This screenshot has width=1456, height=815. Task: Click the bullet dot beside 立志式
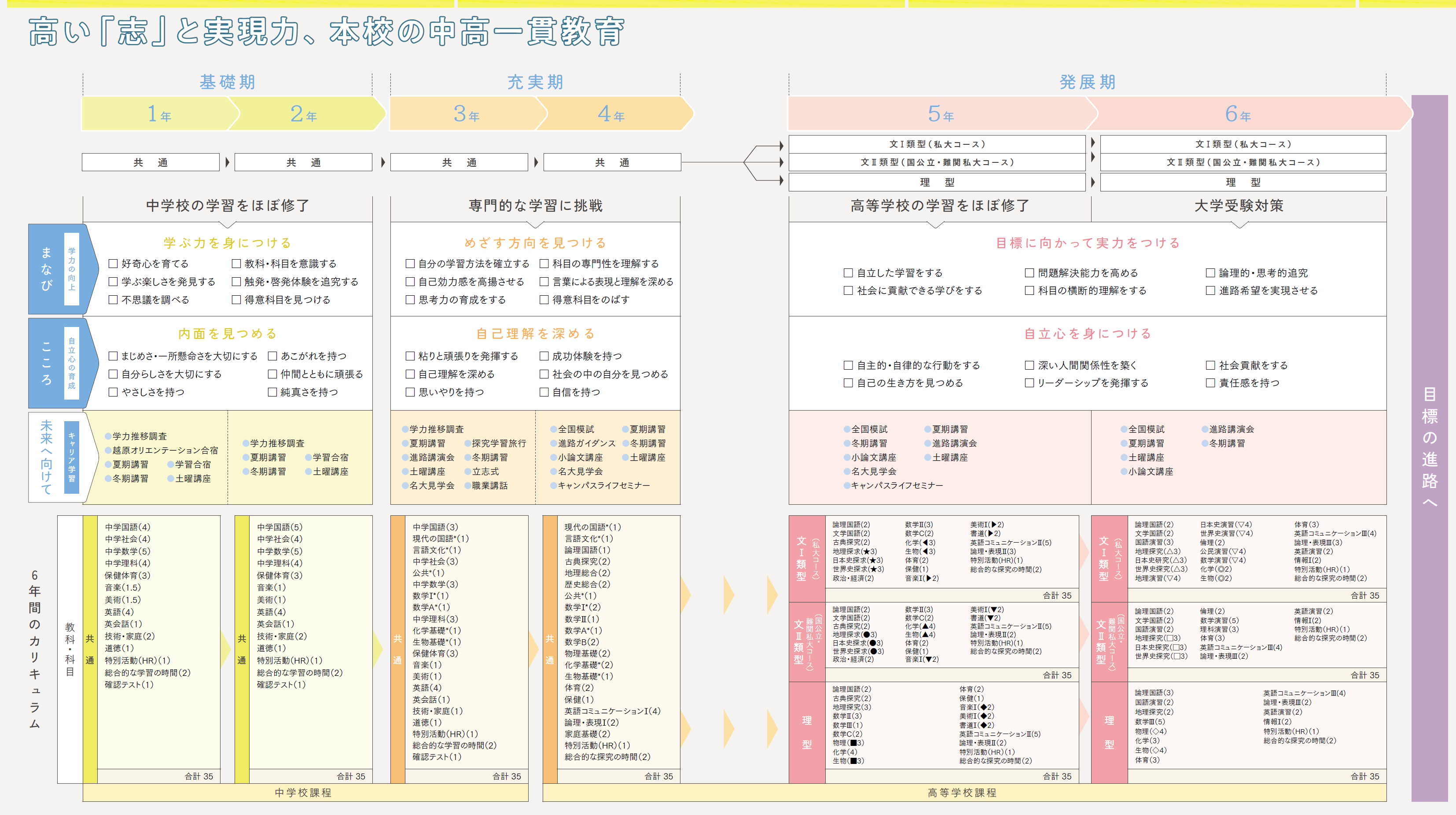[x=467, y=471]
